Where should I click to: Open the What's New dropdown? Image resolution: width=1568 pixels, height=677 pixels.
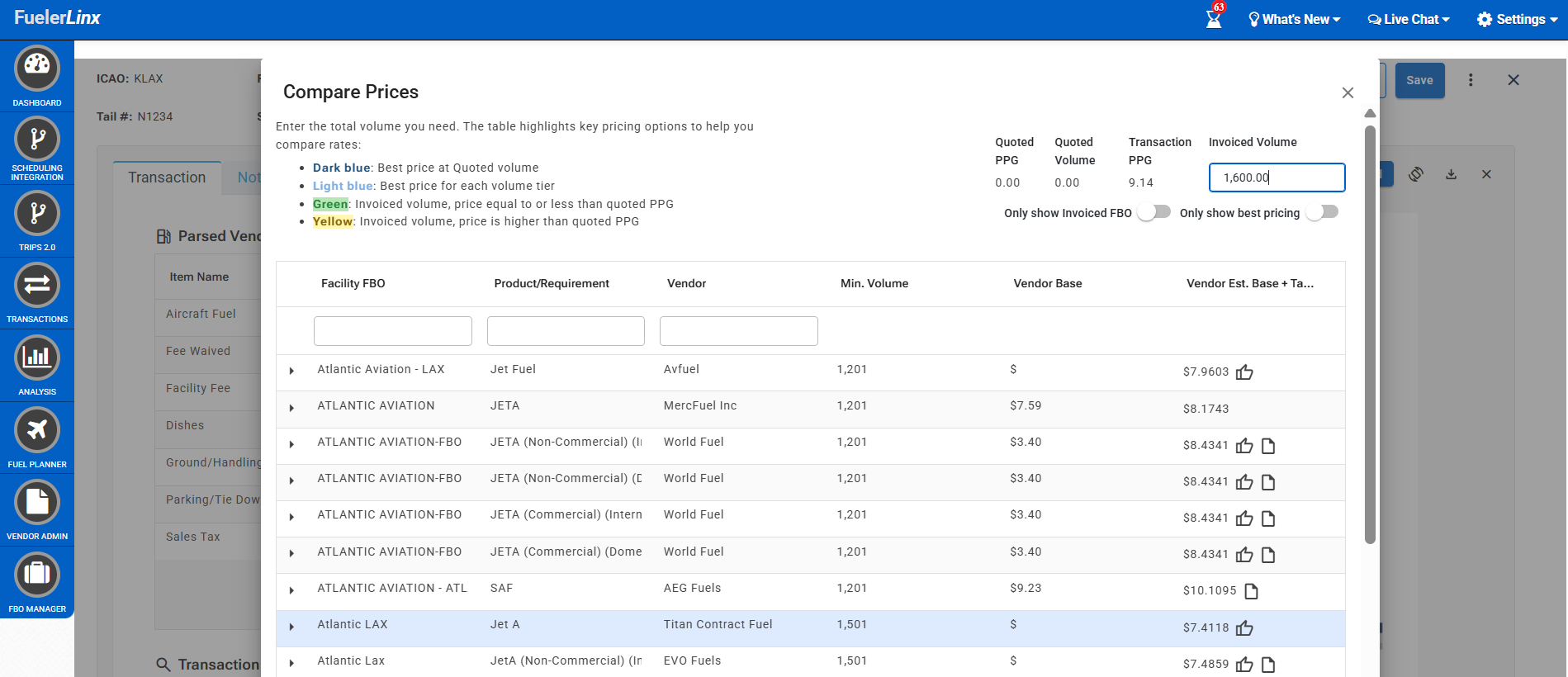tap(1294, 19)
